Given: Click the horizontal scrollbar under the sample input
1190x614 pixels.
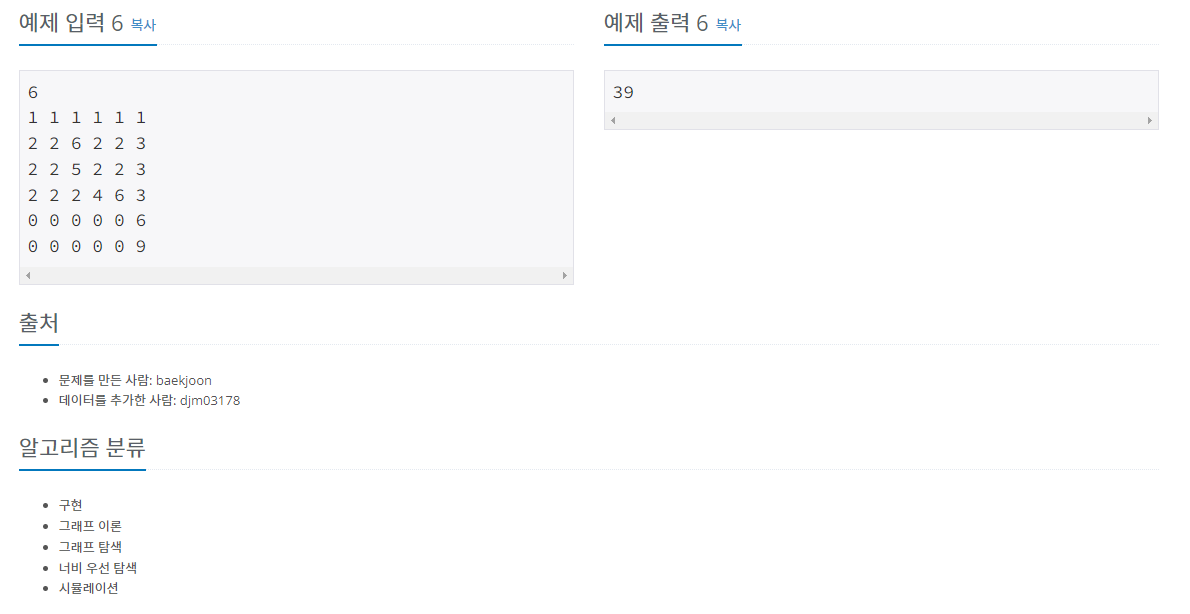Looking at the screenshot, I should [297, 274].
